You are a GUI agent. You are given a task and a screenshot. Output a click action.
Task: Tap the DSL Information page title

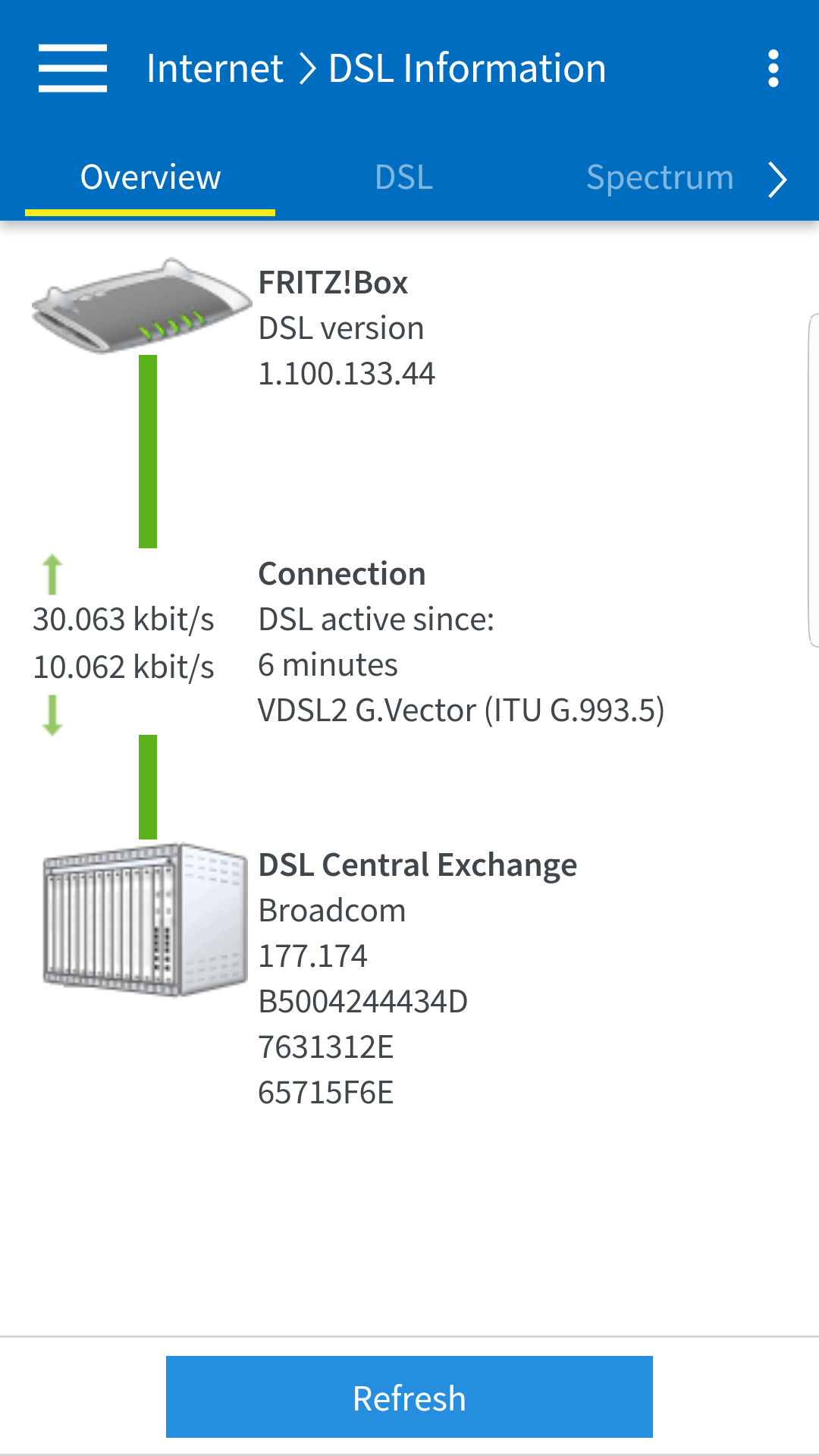pos(467,68)
